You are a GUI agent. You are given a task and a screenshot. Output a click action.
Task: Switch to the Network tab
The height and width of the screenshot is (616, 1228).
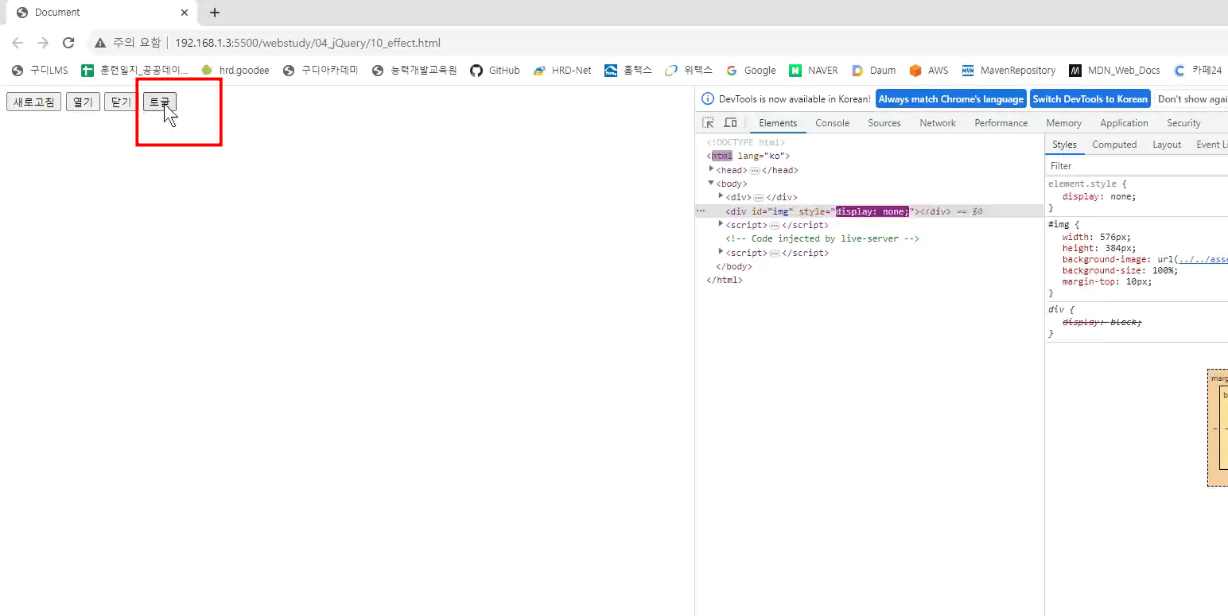click(938, 123)
